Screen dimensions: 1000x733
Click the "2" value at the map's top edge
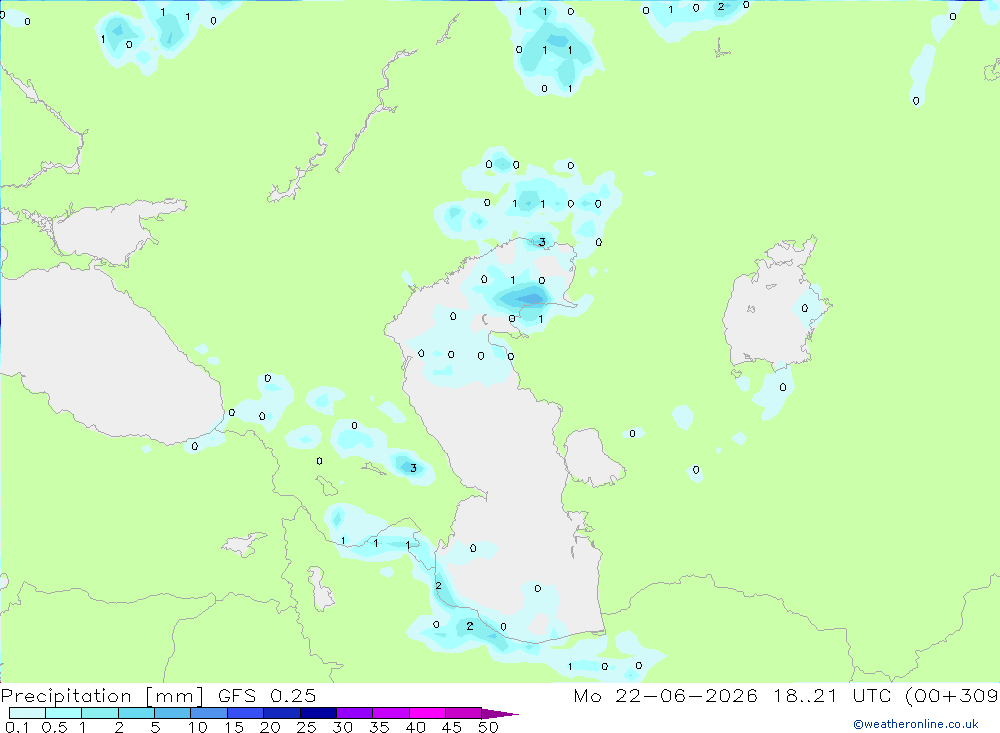[721, 7]
